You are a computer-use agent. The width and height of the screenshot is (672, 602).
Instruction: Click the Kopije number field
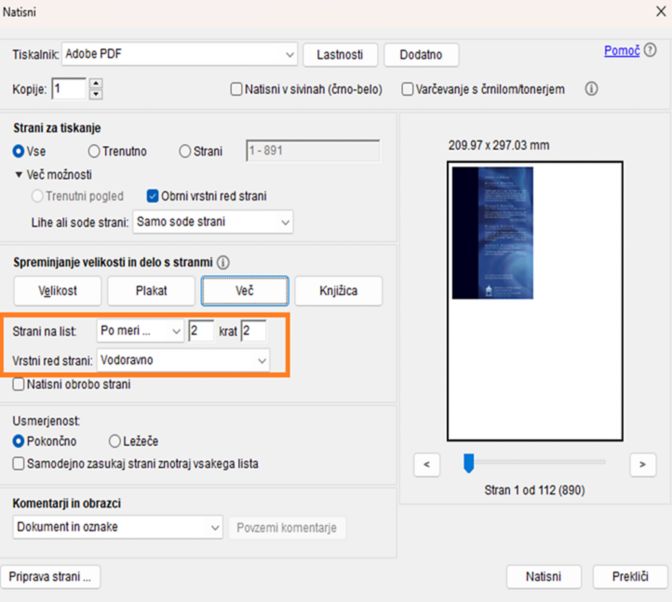click(x=69, y=89)
